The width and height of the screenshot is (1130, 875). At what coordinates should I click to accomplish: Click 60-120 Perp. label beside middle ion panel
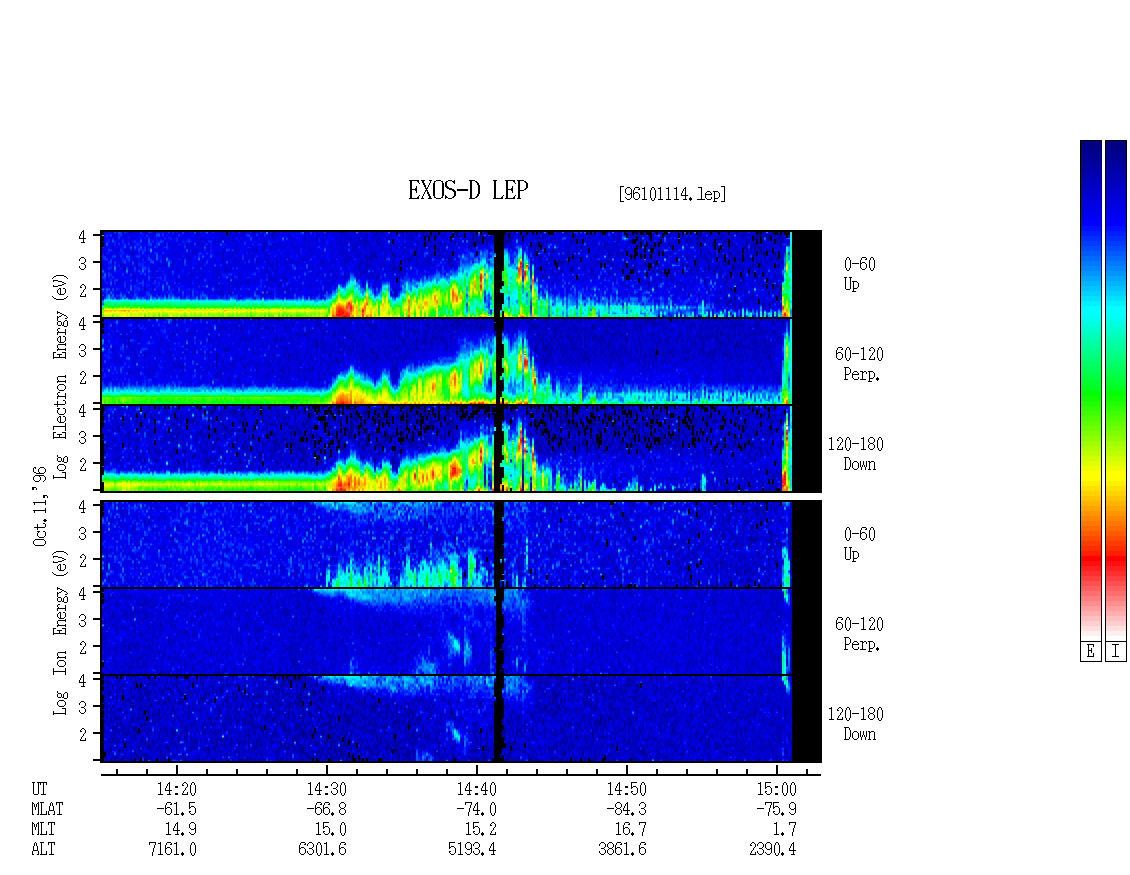point(859,634)
